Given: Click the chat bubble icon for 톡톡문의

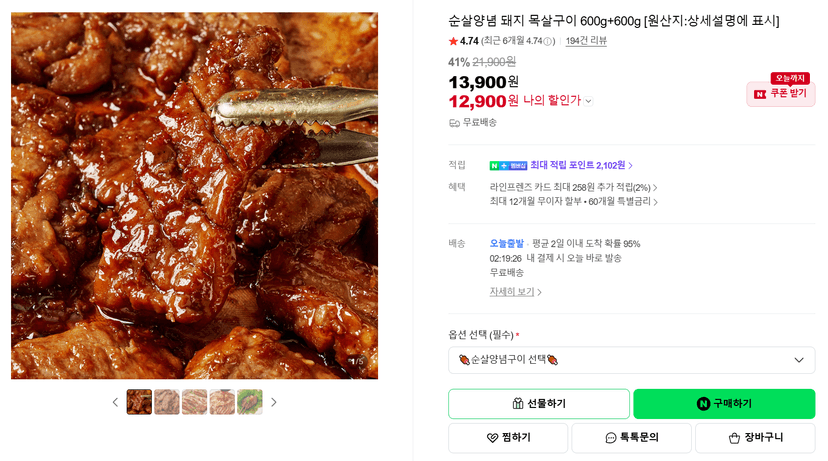Looking at the screenshot, I should click(x=610, y=438).
